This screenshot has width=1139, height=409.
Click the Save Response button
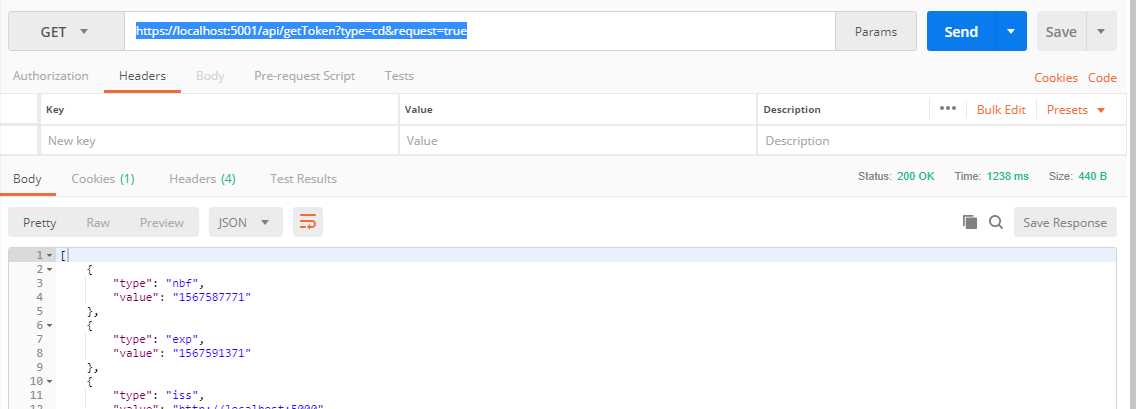(1065, 222)
